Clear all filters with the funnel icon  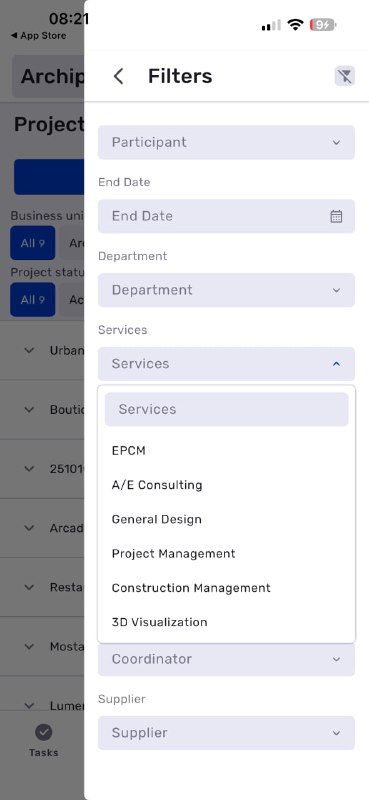pyautogui.click(x=345, y=77)
